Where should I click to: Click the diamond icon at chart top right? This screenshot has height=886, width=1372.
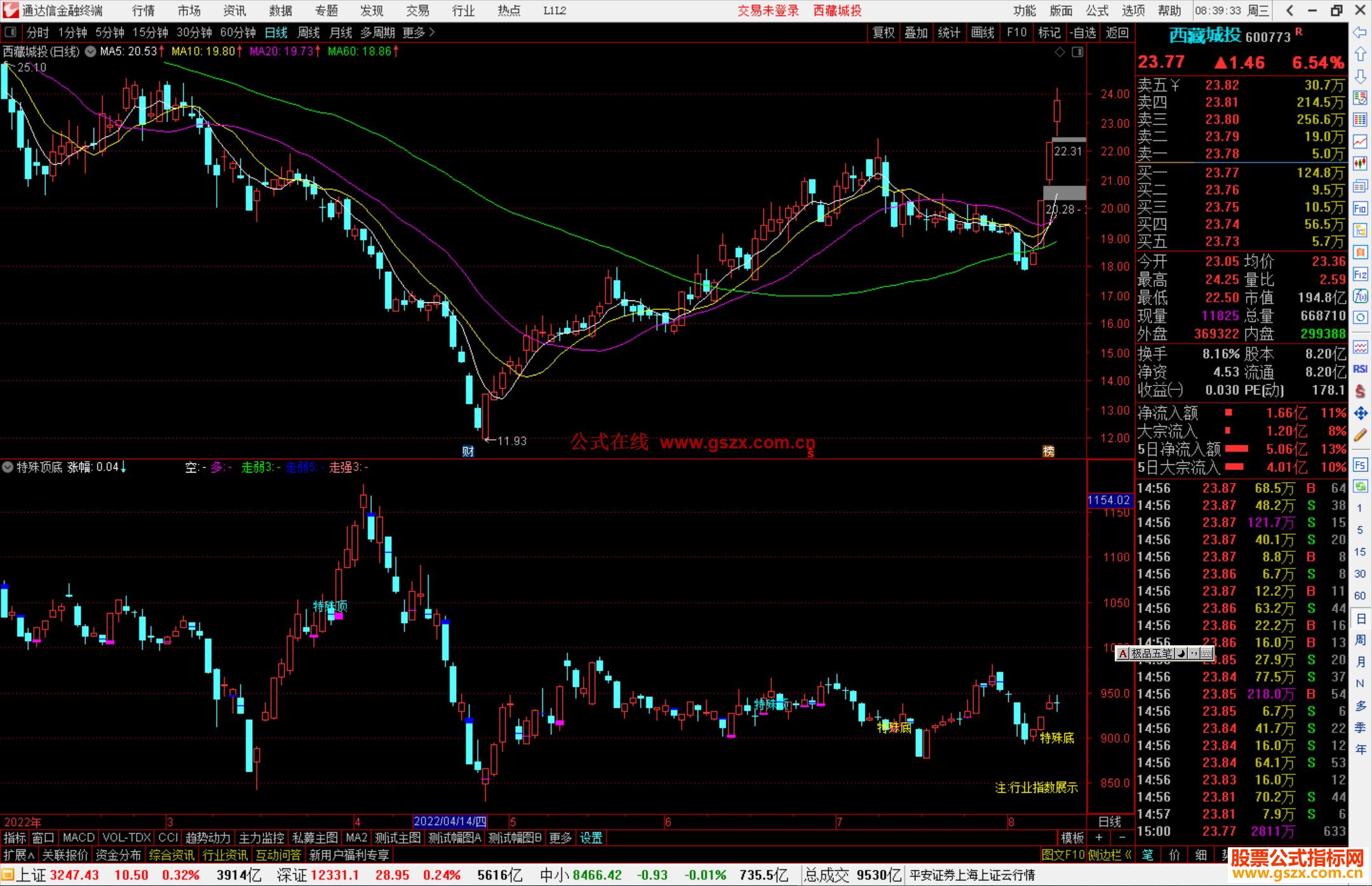[1059, 52]
